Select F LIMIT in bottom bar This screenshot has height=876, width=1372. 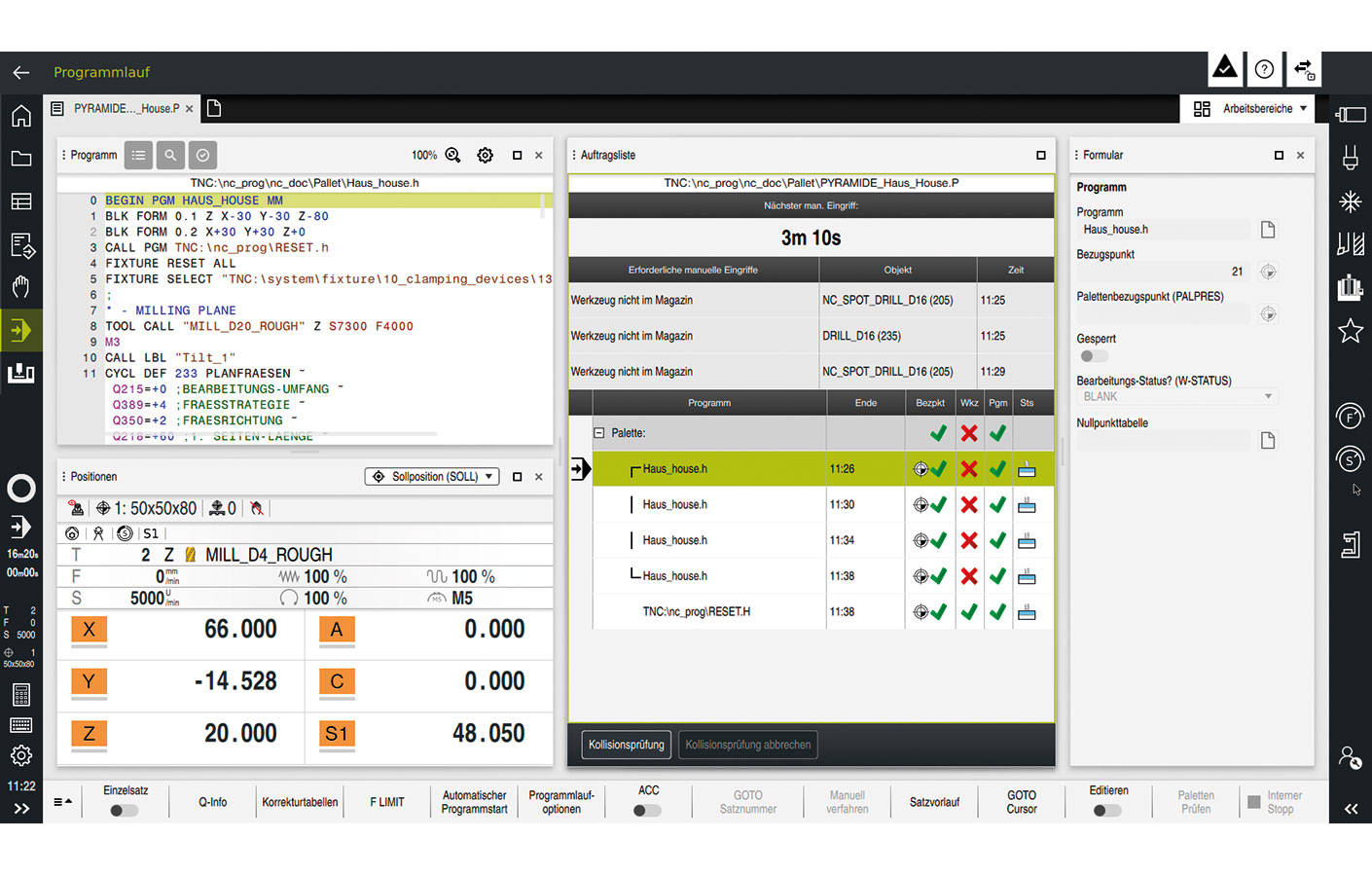(386, 802)
